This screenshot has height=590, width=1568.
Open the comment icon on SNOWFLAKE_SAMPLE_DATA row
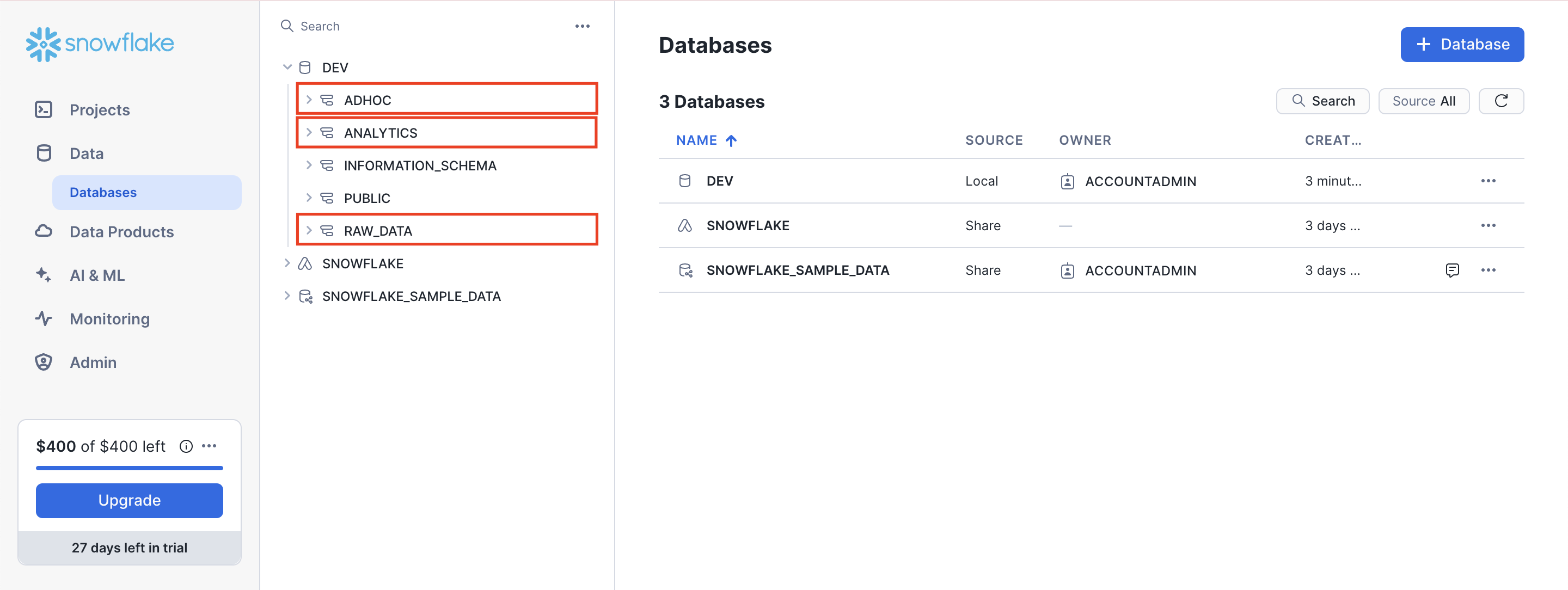click(x=1451, y=270)
